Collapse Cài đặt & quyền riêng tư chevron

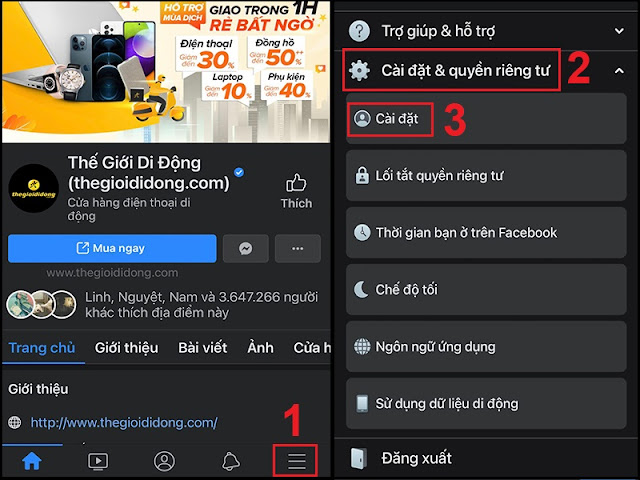click(x=619, y=71)
